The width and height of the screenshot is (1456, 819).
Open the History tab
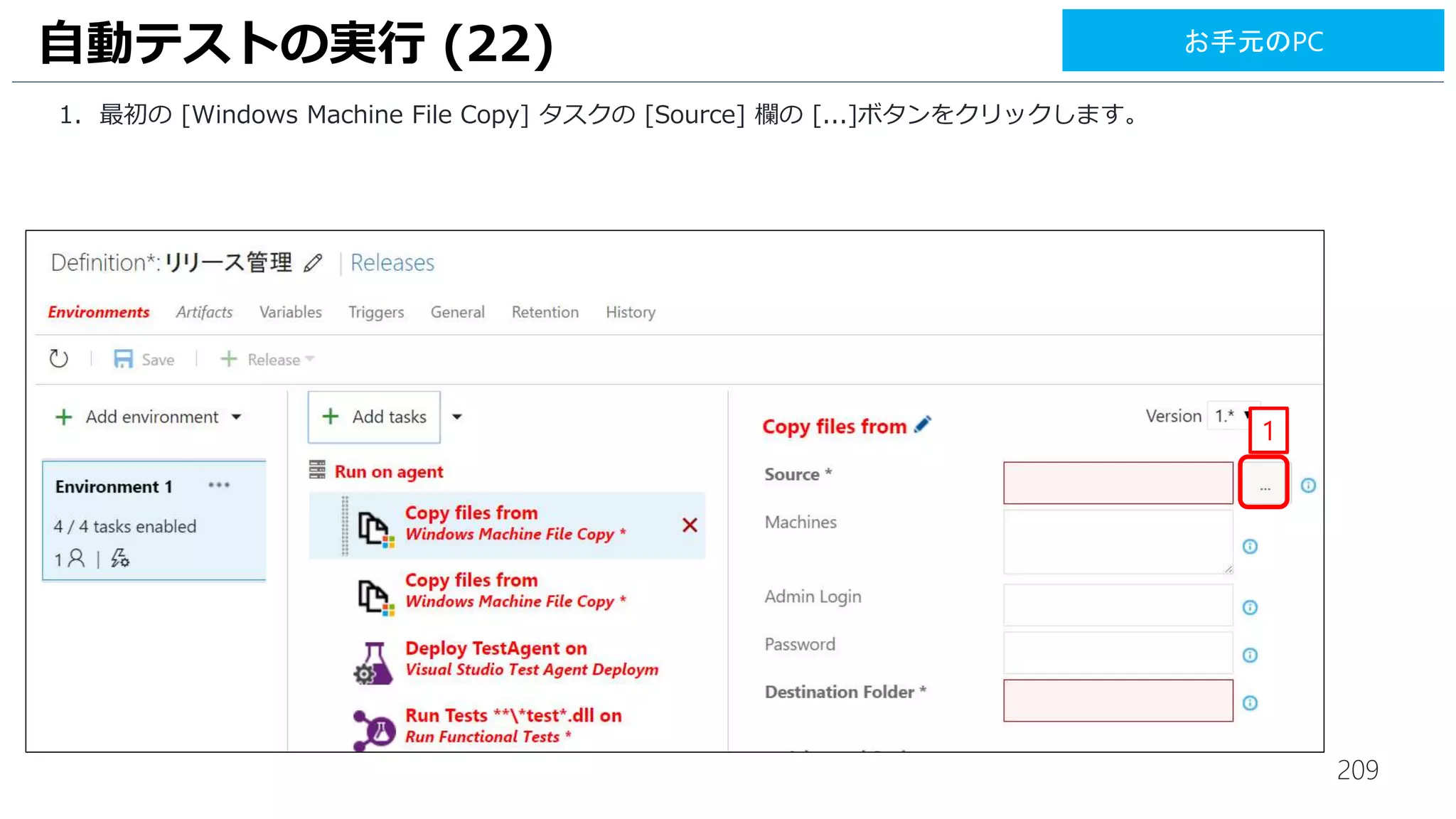pos(631,312)
